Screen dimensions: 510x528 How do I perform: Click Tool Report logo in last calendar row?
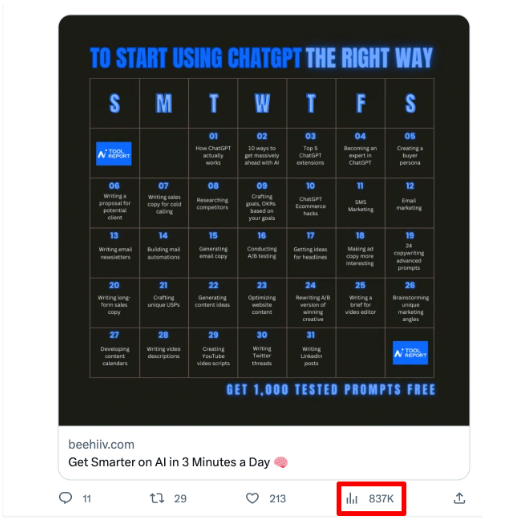410,353
